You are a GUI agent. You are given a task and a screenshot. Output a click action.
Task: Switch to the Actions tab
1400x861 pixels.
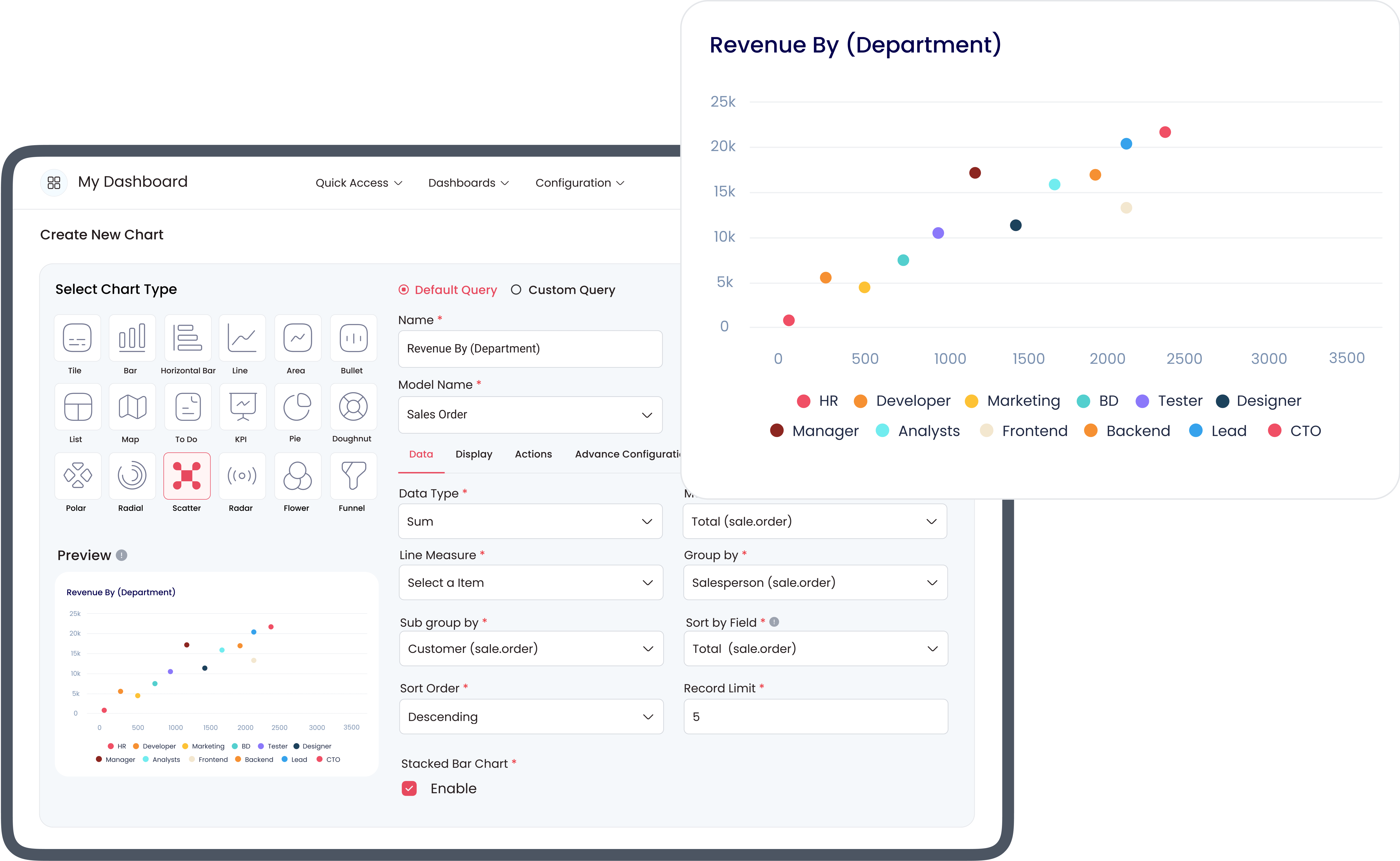pyautogui.click(x=533, y=454)
